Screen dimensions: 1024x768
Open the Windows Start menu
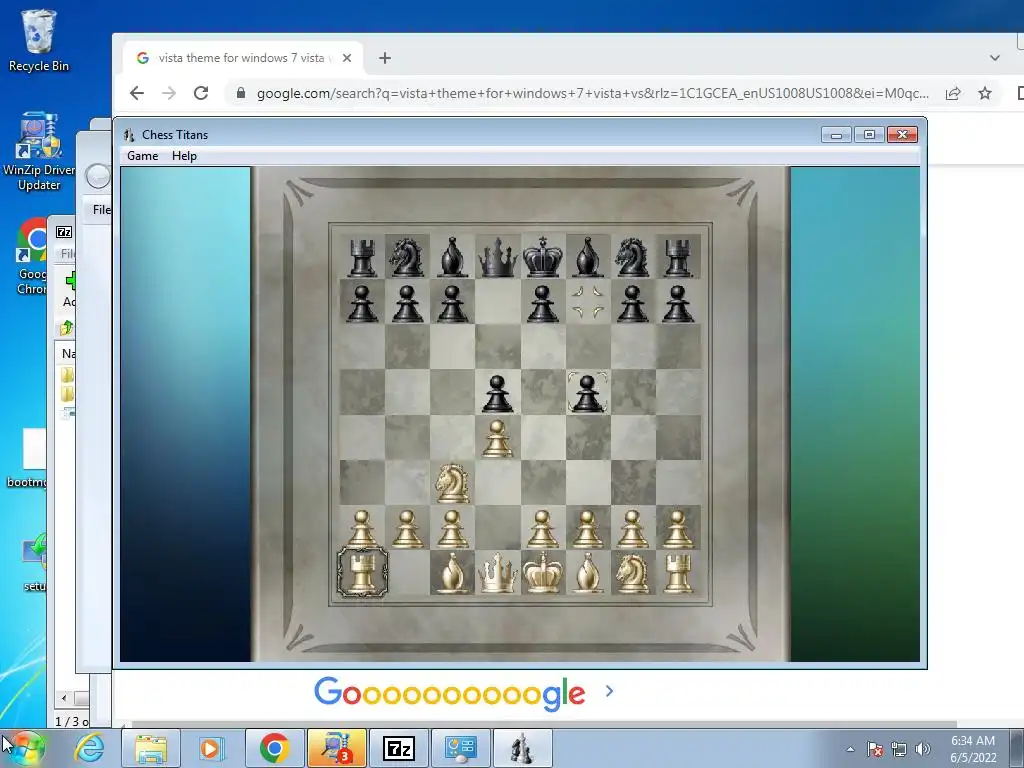(x=26, y=748)
